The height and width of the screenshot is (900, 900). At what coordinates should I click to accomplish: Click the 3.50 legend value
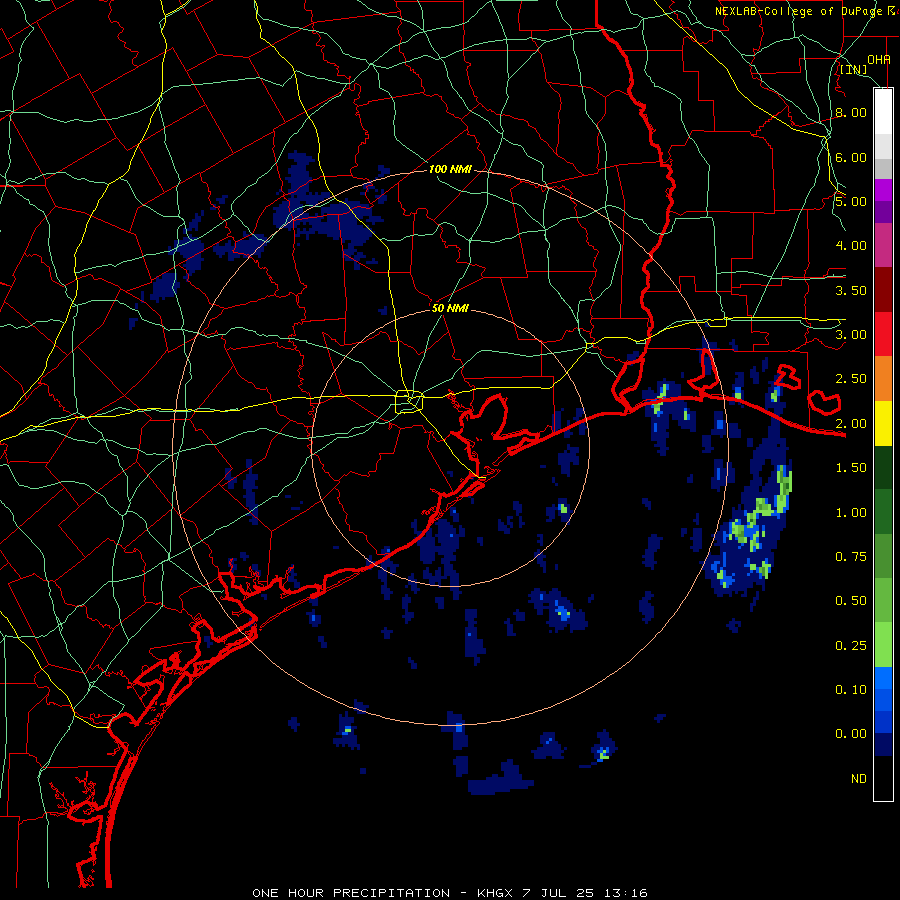851,290
